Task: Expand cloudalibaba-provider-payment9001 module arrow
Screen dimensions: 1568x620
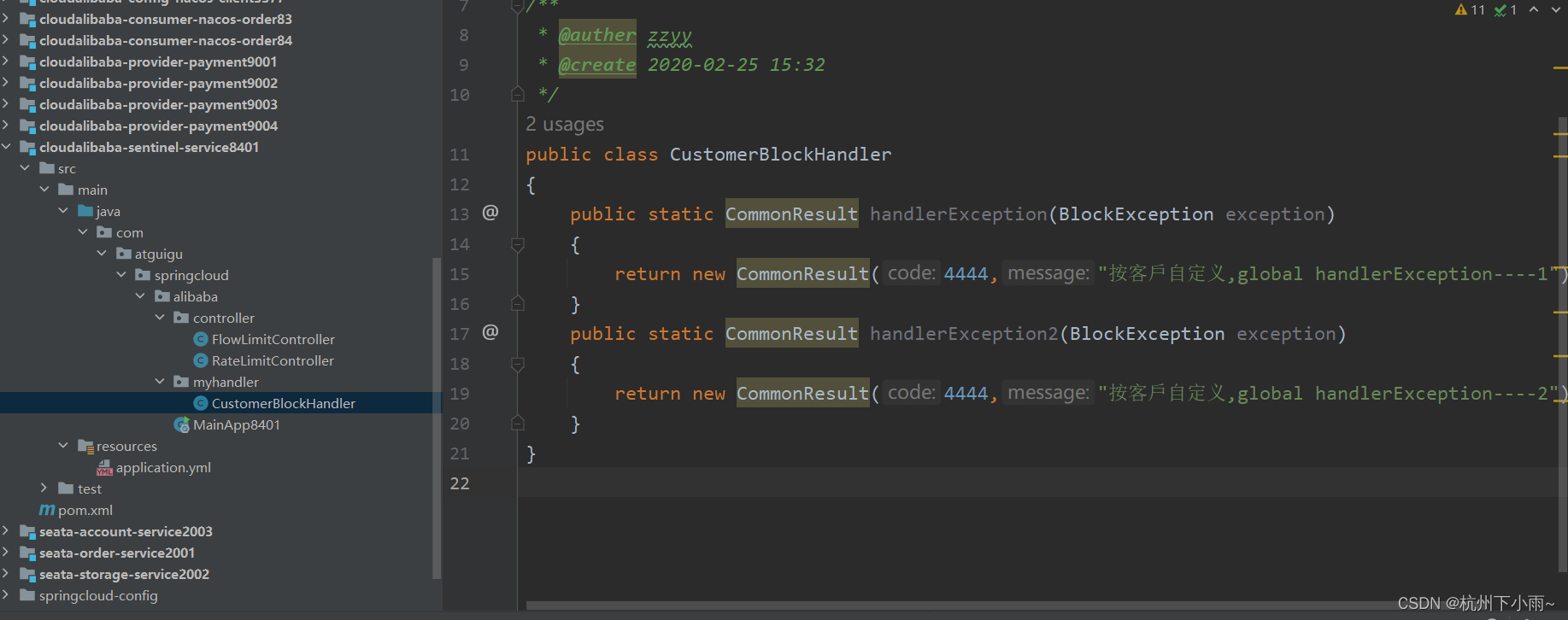Action: coord(6,61)
